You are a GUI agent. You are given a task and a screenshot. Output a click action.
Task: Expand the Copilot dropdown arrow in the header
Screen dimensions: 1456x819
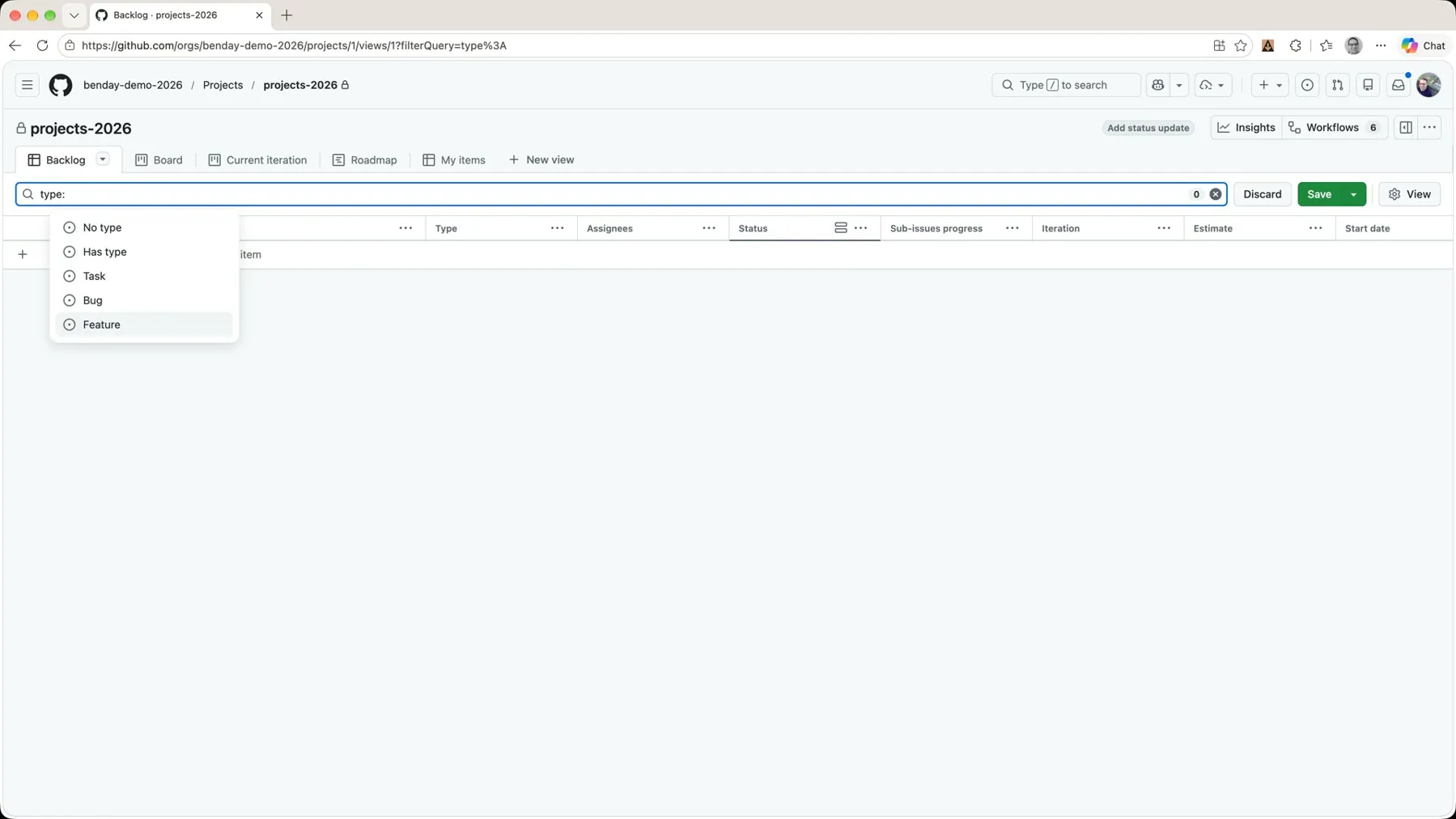pyautogui.click(x=1179, y=85)
